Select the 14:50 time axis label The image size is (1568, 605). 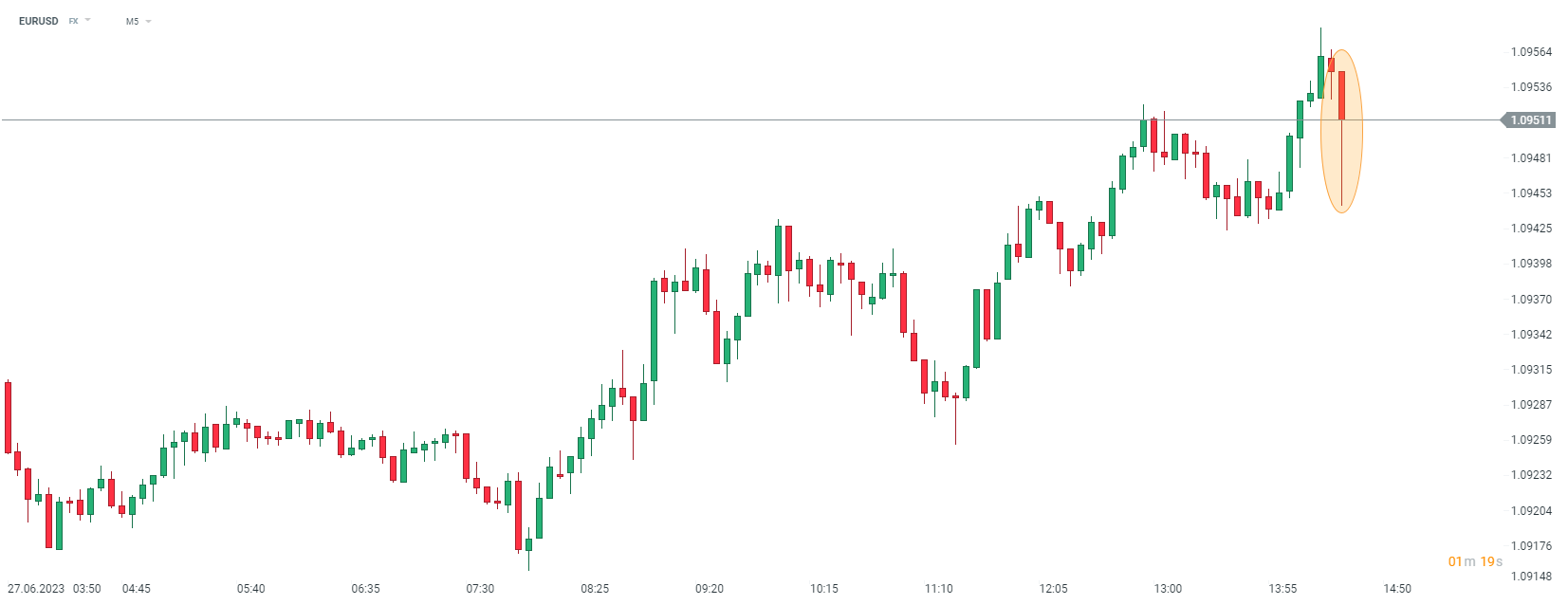tap(1397, 589)
